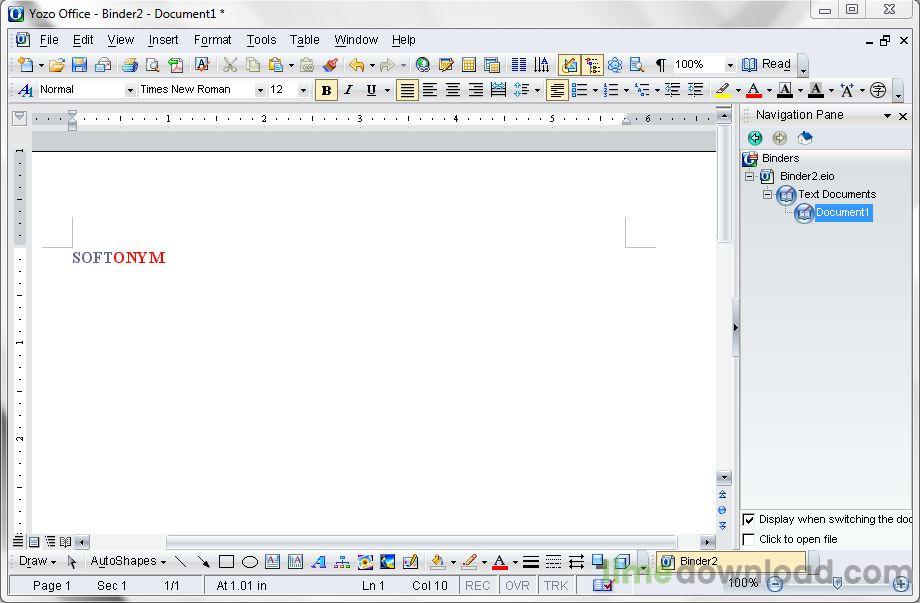This screenshot has height=603, width=920.
Task: Click the Export to PDF icon
Action: click(175, 65)
